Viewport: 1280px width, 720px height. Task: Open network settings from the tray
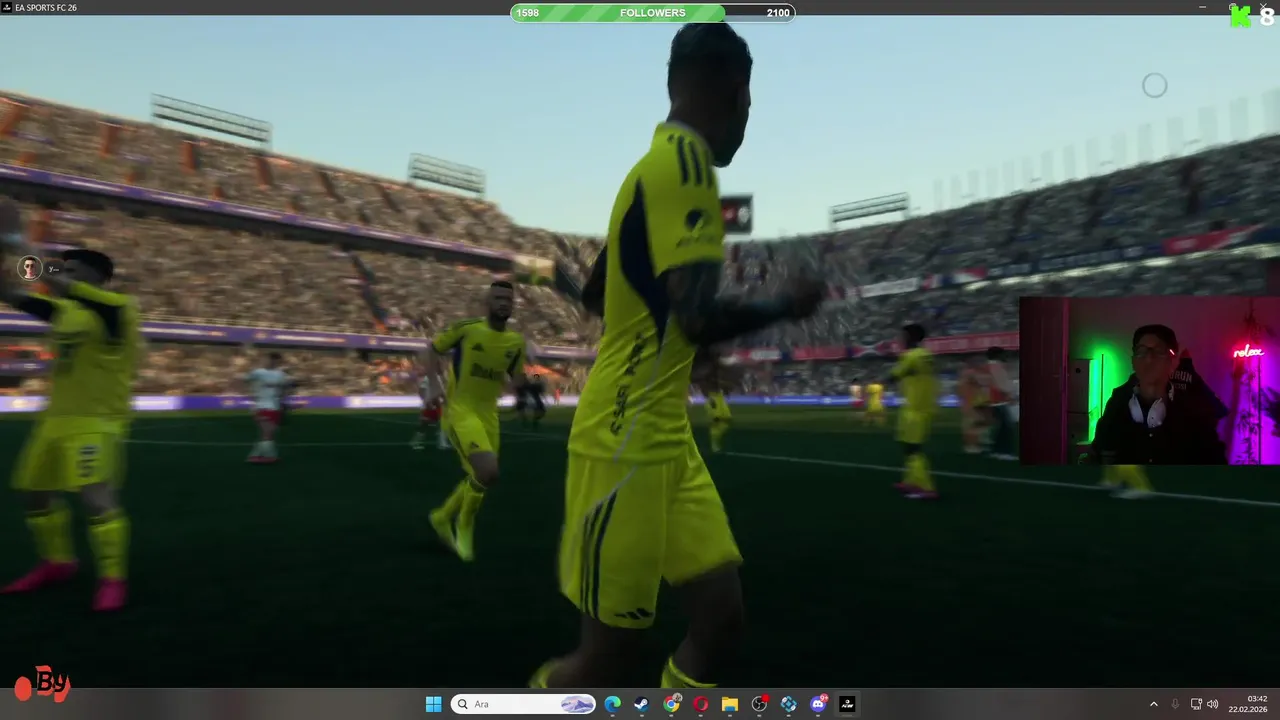click(x=1196, y=704)
